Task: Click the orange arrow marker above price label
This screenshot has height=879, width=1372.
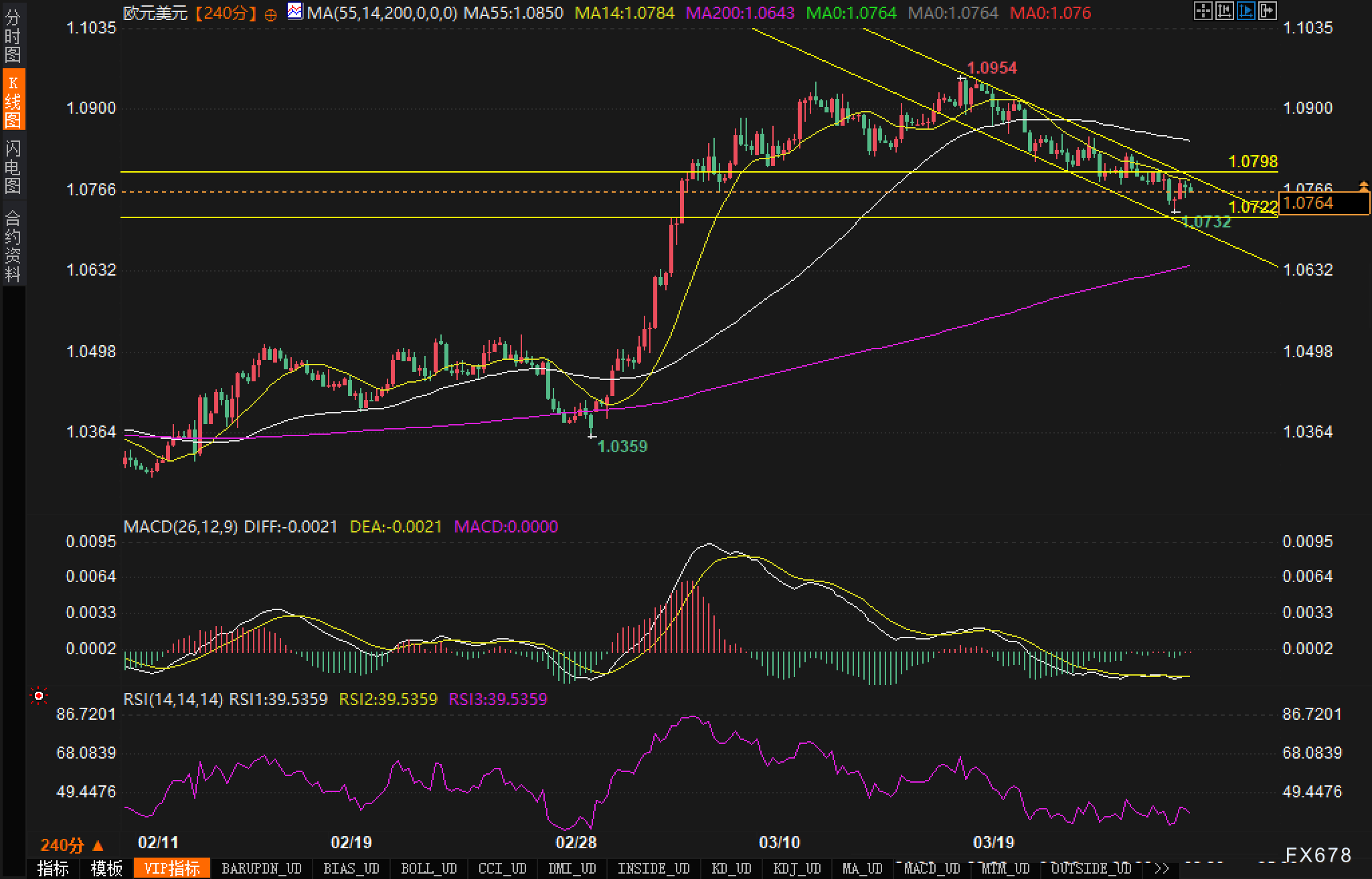Action: (1363, 187)
